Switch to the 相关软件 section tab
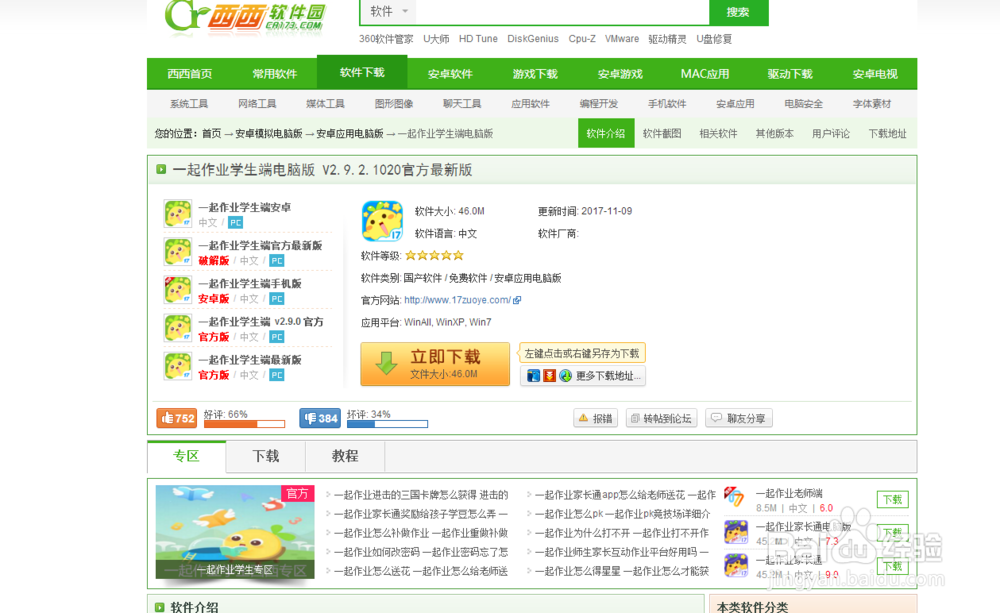The image size is (1000, 613). (718, 133)
